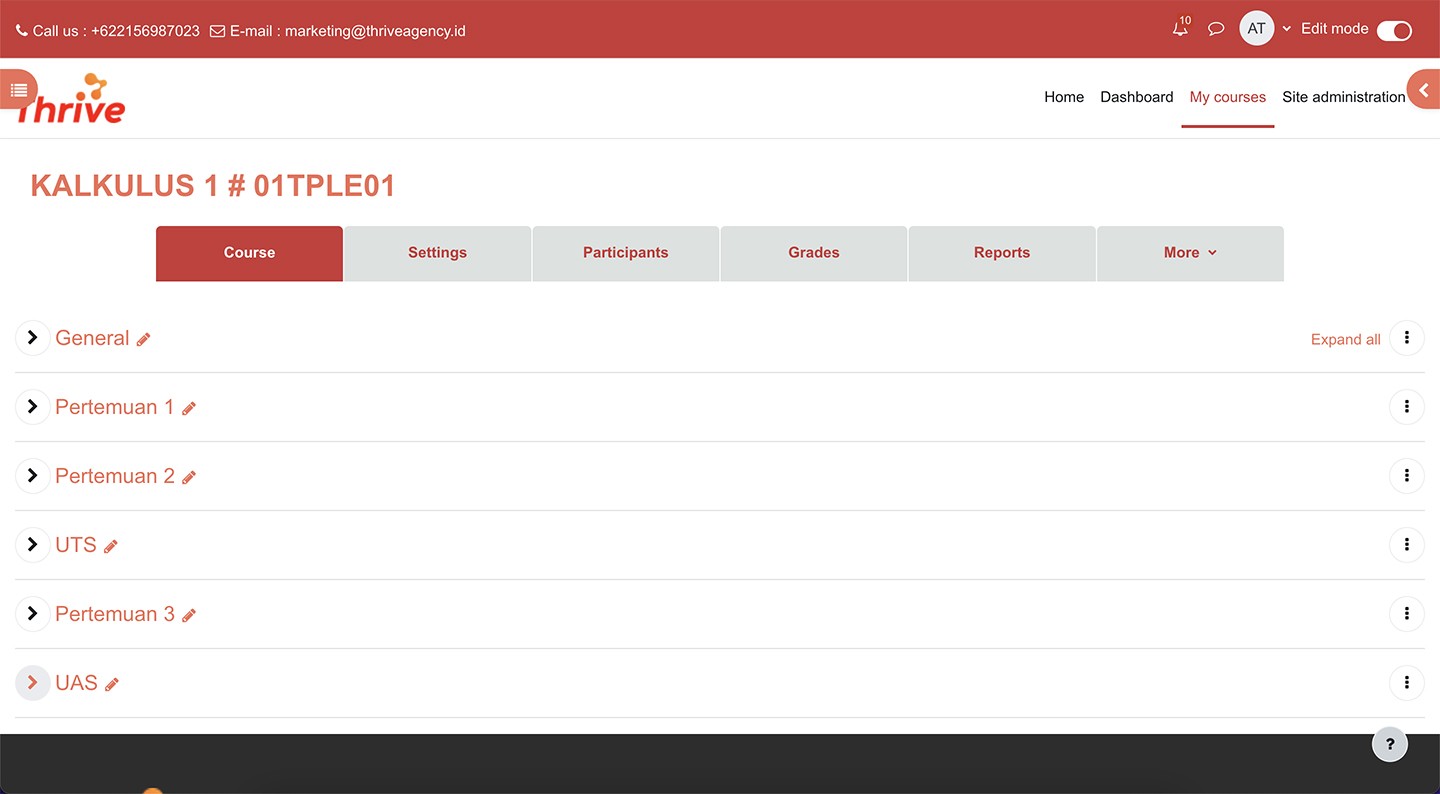Rename UTS using its pencil icon
The image size is (1440, 794).
111,546
